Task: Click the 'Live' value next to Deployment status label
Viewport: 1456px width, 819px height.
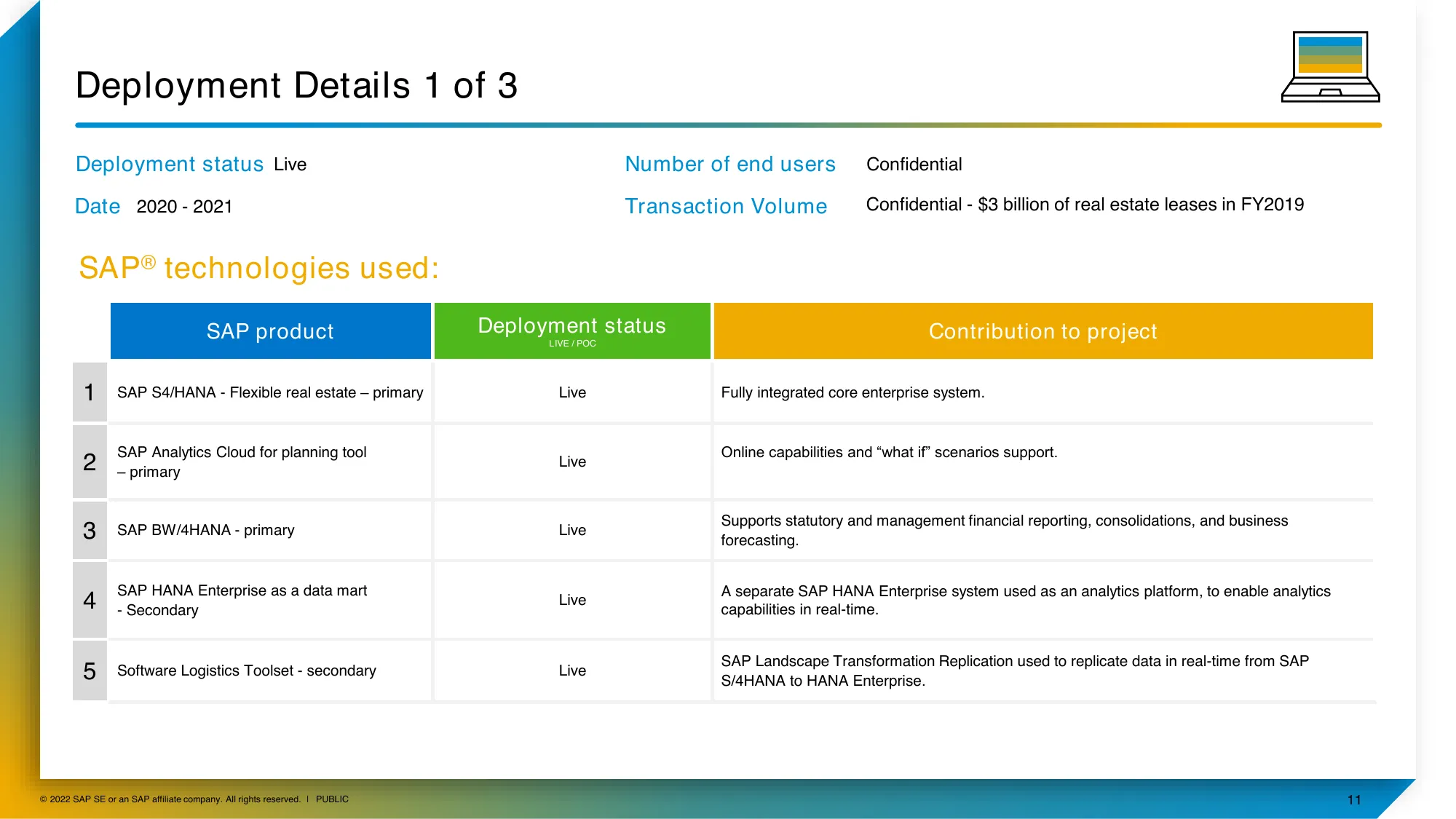Action: click(290, 165)
